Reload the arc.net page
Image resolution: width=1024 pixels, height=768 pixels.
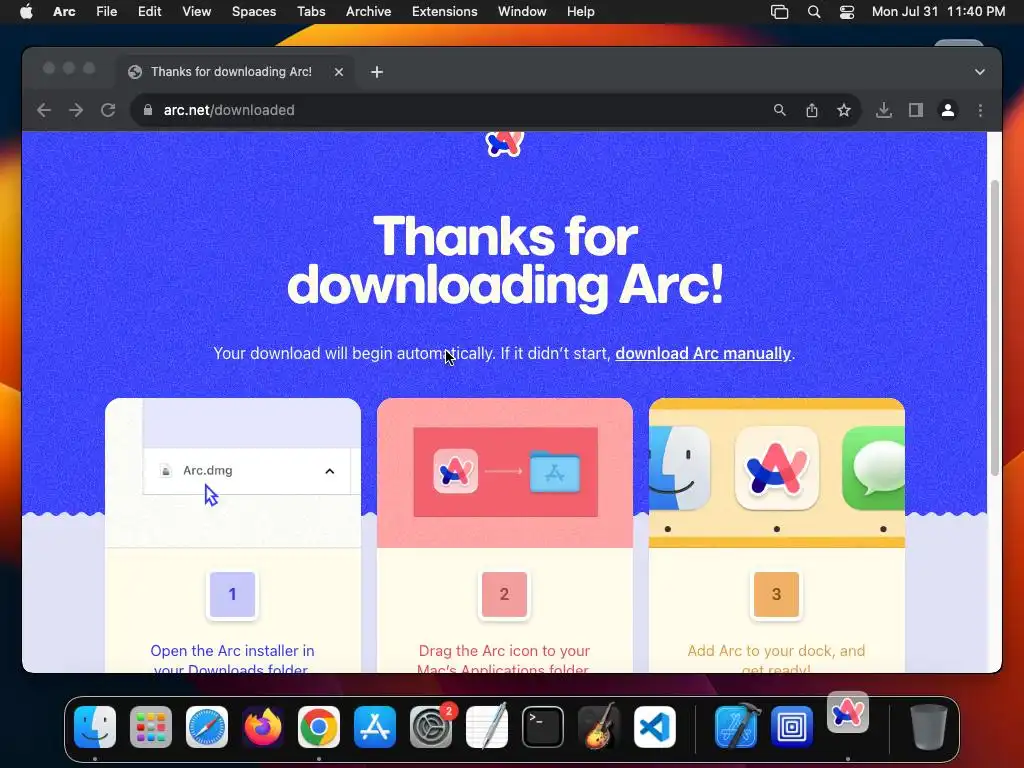point(108,110)
